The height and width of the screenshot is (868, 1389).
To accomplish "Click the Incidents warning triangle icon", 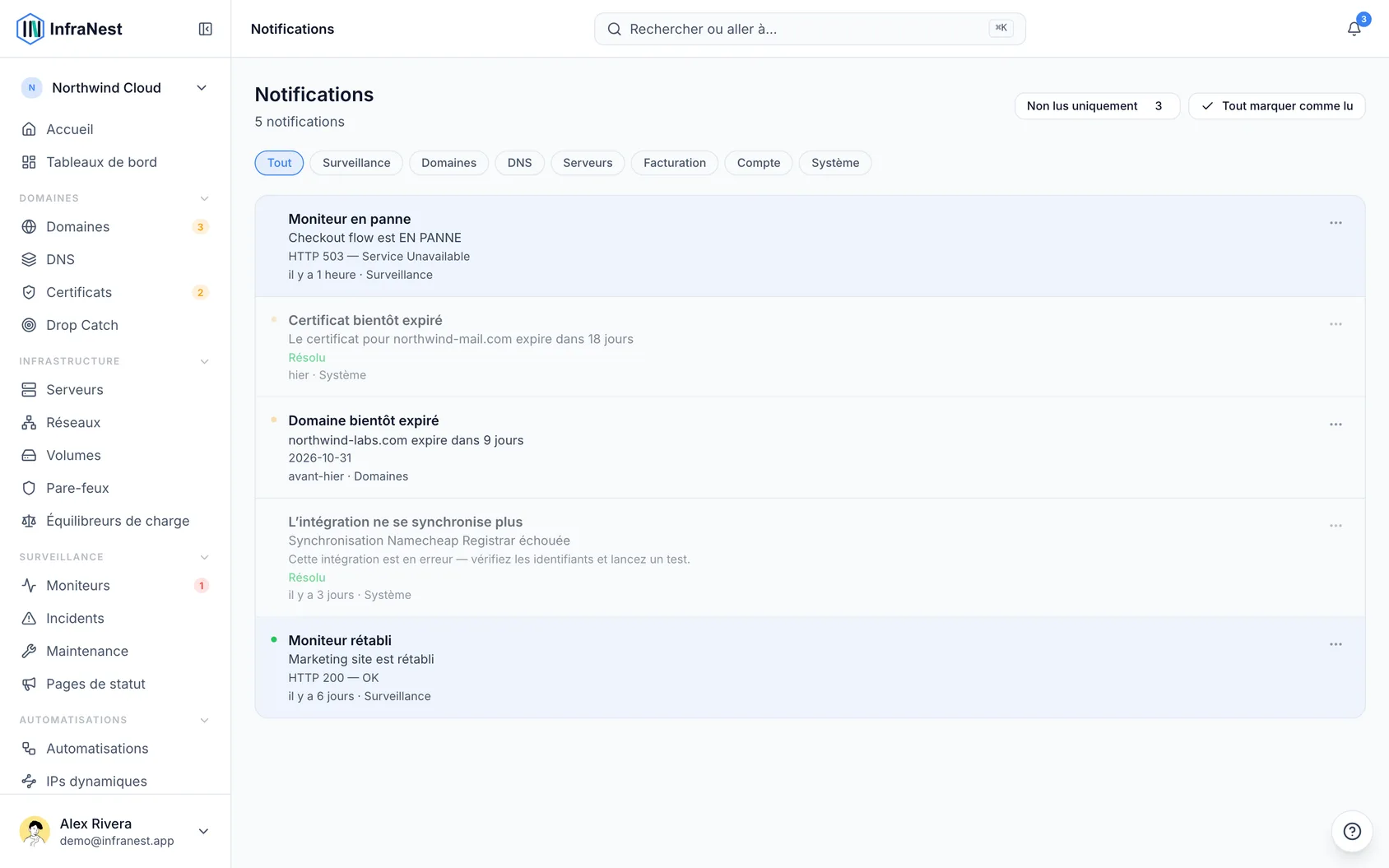I will tap(29, 618).
